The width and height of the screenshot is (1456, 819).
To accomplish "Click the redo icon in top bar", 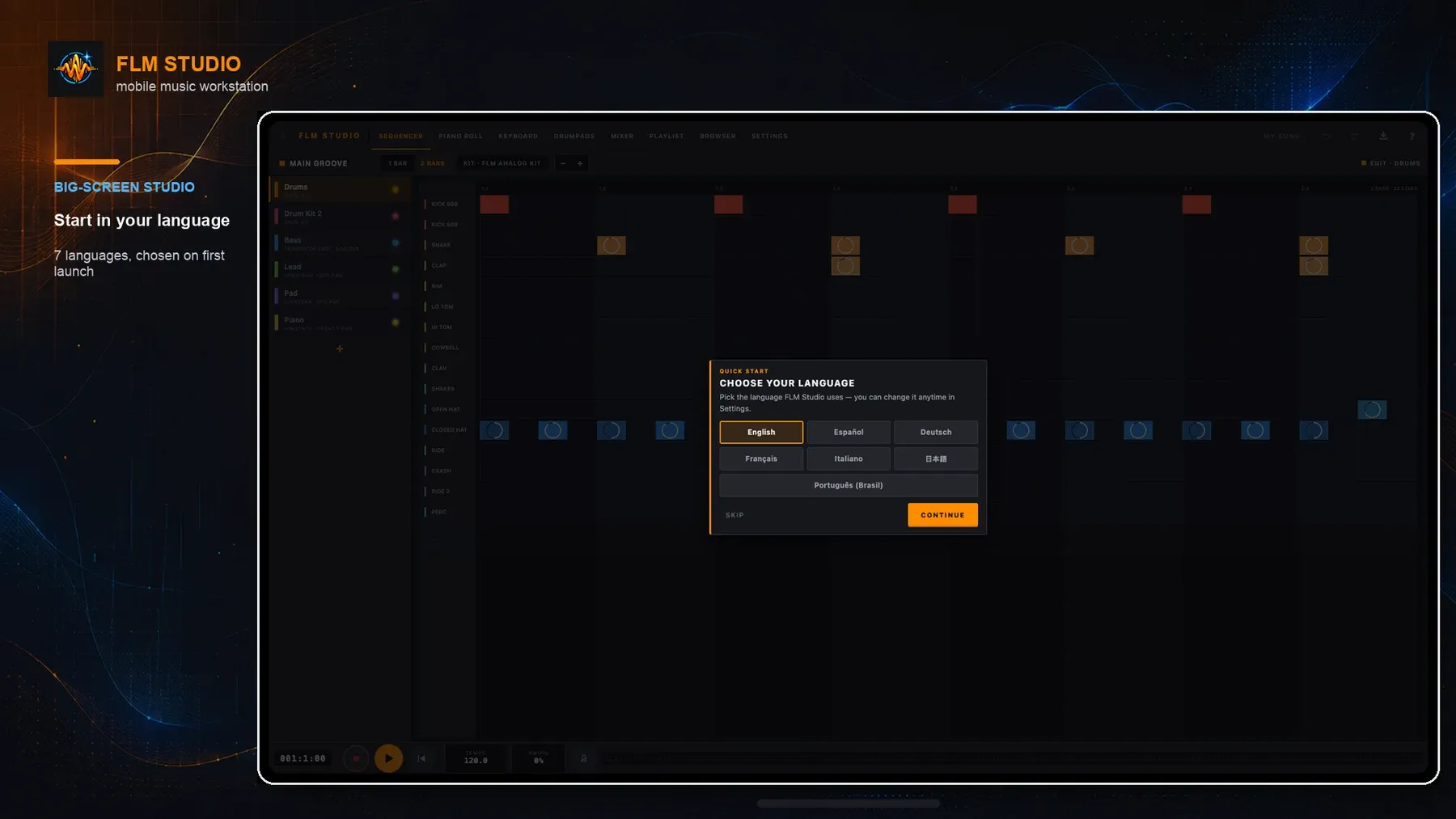I will pyautogui.click(x=1355, y=136).
